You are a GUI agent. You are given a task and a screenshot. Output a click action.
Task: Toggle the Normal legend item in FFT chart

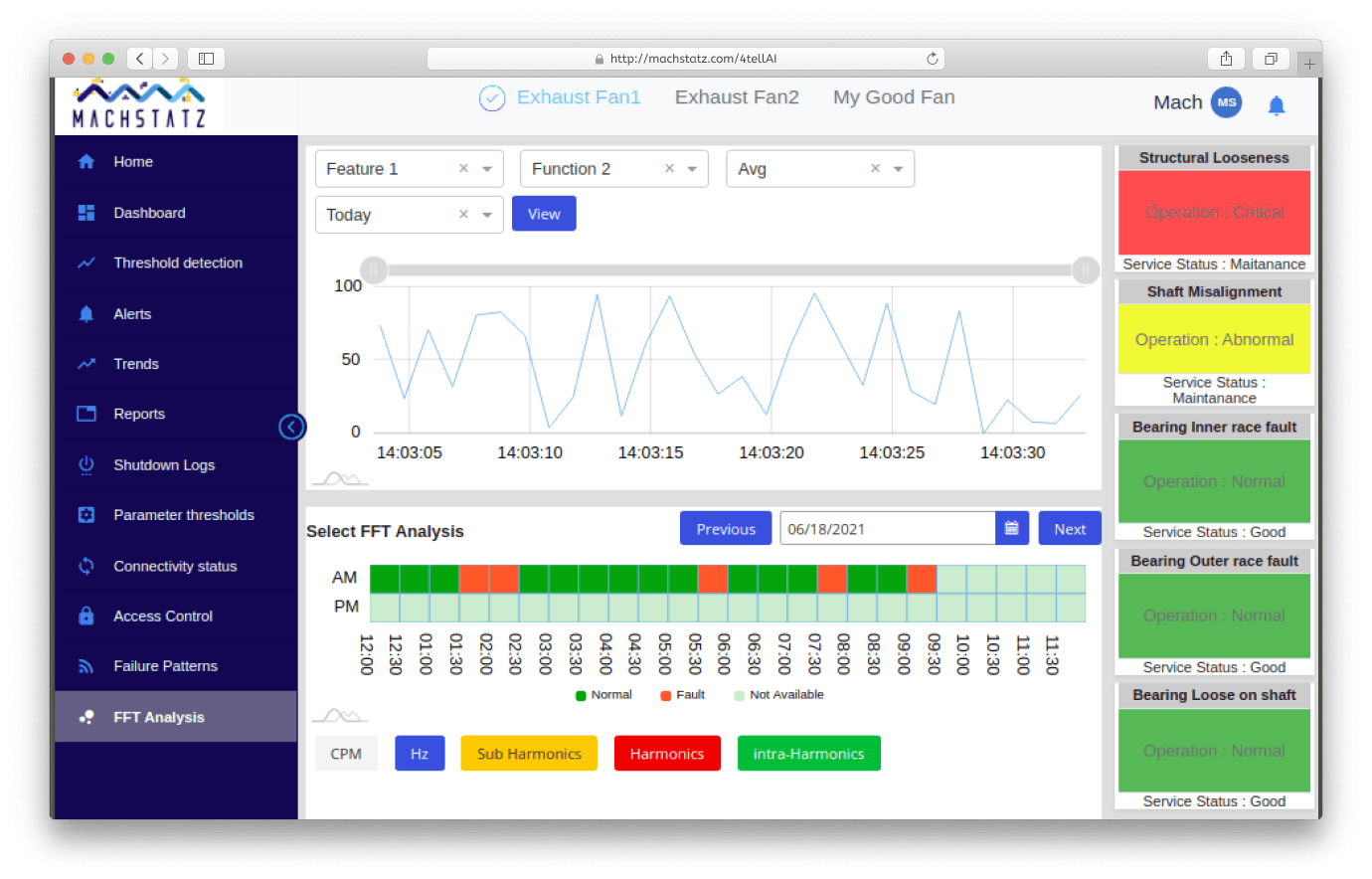click(603, 695)
